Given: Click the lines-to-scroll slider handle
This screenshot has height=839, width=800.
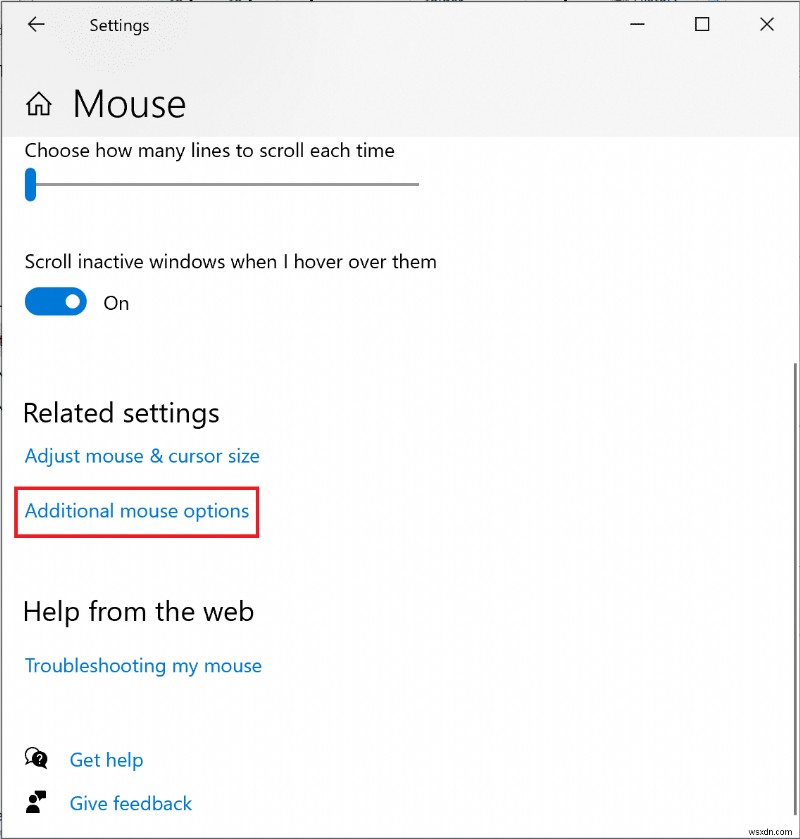Looking at the screenshot, I should 30,185.
